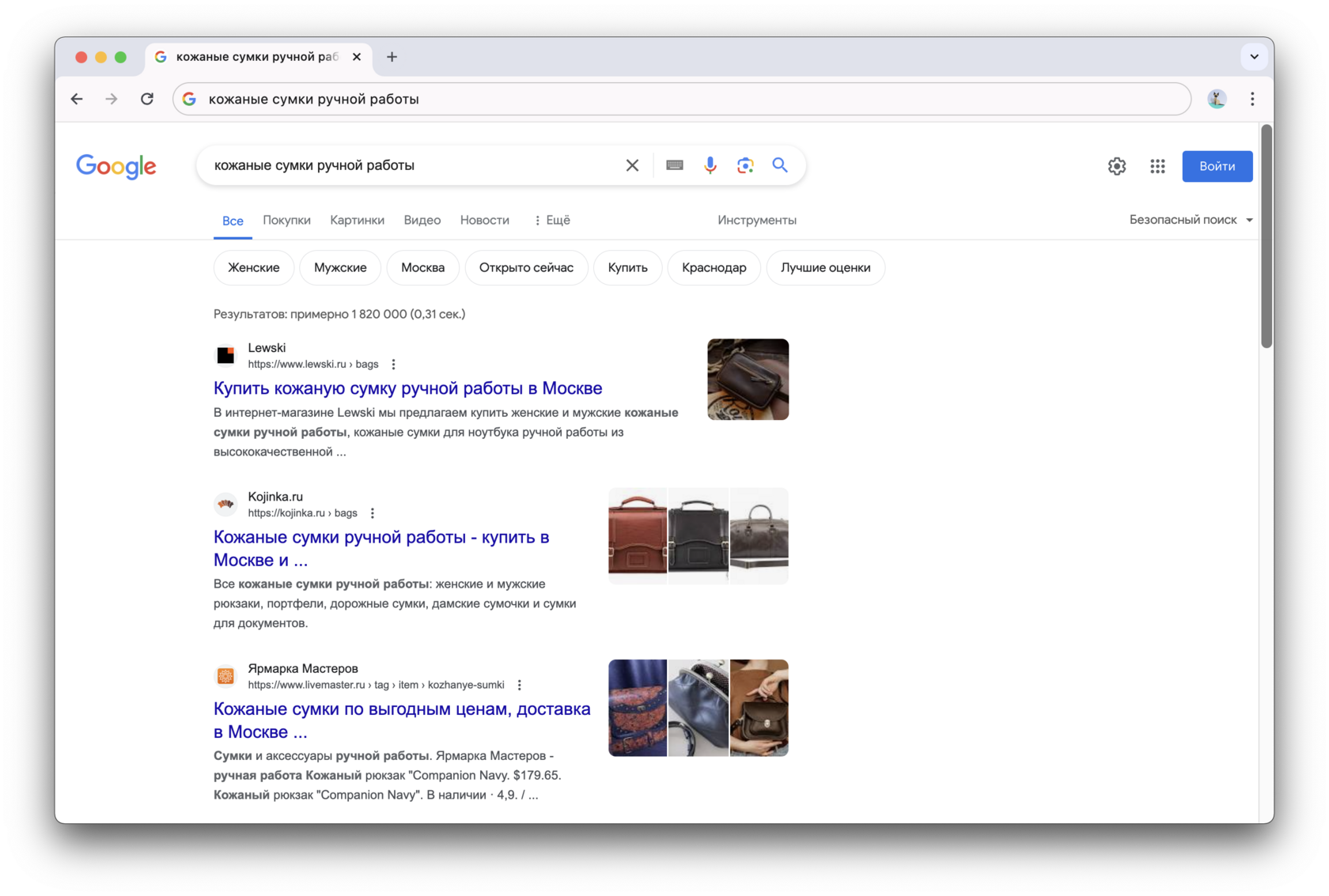Go back to the previous page
This screenshot has width=1329, height=896.
tap(77, 99)
